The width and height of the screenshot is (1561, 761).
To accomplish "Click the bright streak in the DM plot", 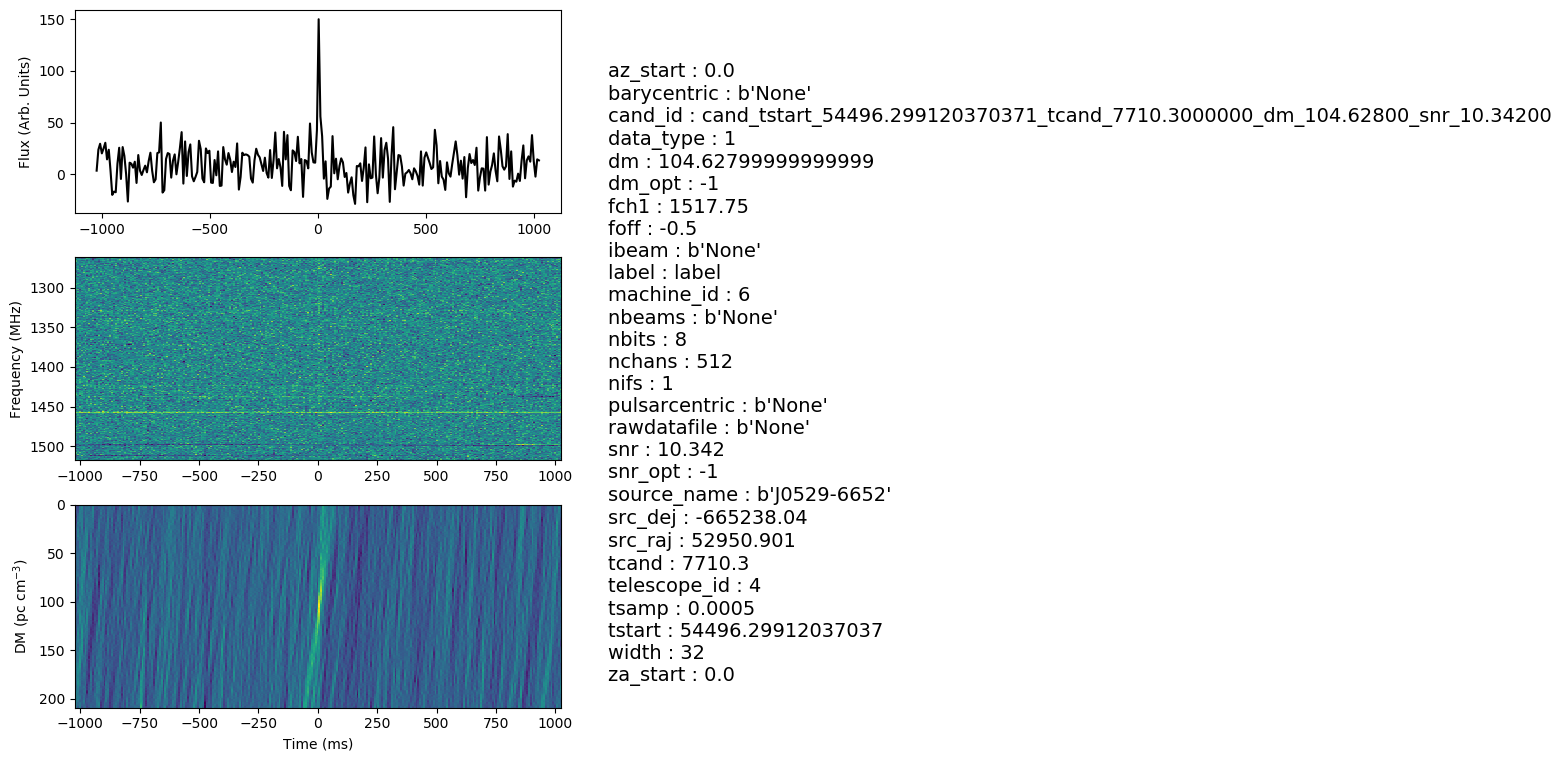I will click(x=319, y=600).
